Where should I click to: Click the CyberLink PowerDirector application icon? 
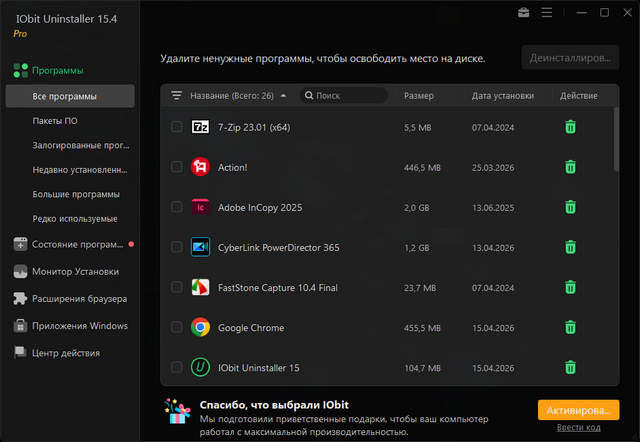pos(200,247)
